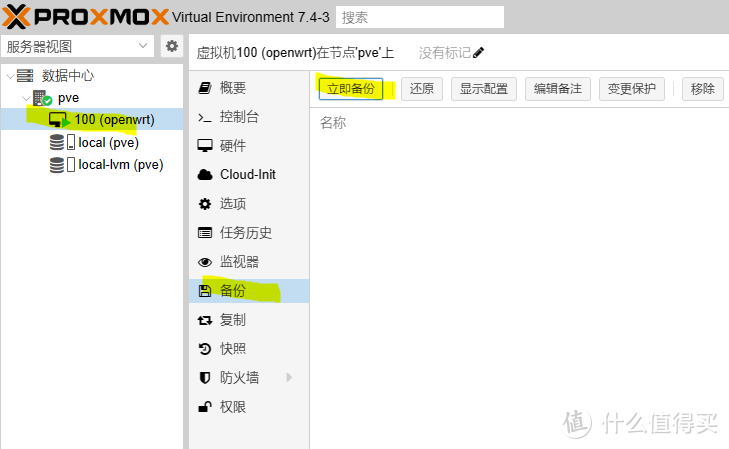The height and width of the screenshot is (449, 729).
Task: Click the 立即备份 backup now button
Action: (x=351, y=89)
